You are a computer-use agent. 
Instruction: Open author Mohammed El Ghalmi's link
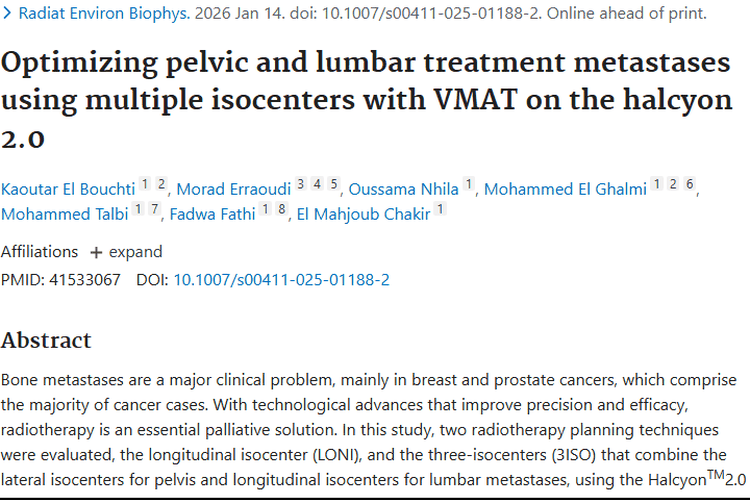(569, 188)
